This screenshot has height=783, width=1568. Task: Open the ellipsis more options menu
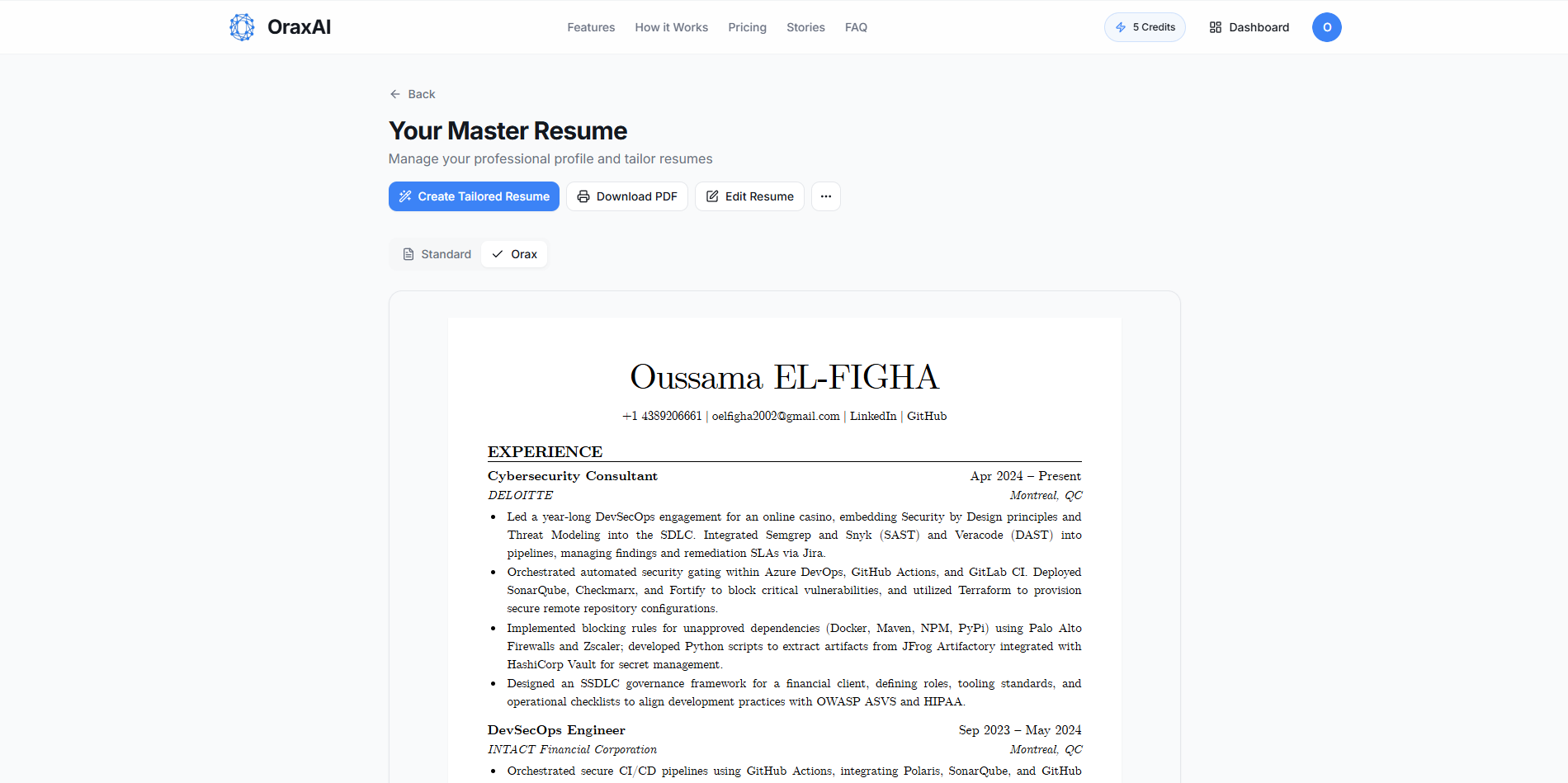tap(825, 196)
